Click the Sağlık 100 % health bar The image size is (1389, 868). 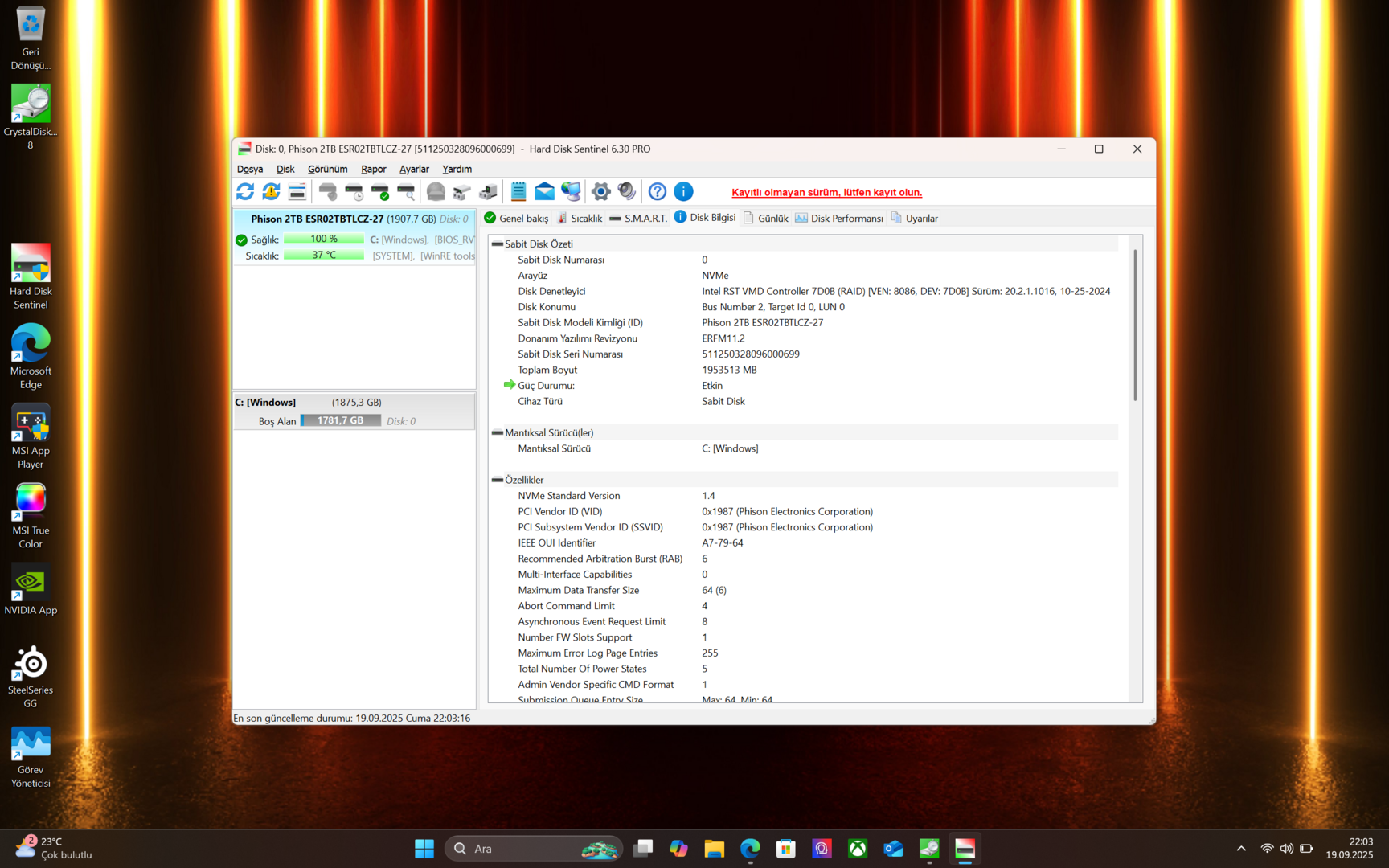pos(324,239)
